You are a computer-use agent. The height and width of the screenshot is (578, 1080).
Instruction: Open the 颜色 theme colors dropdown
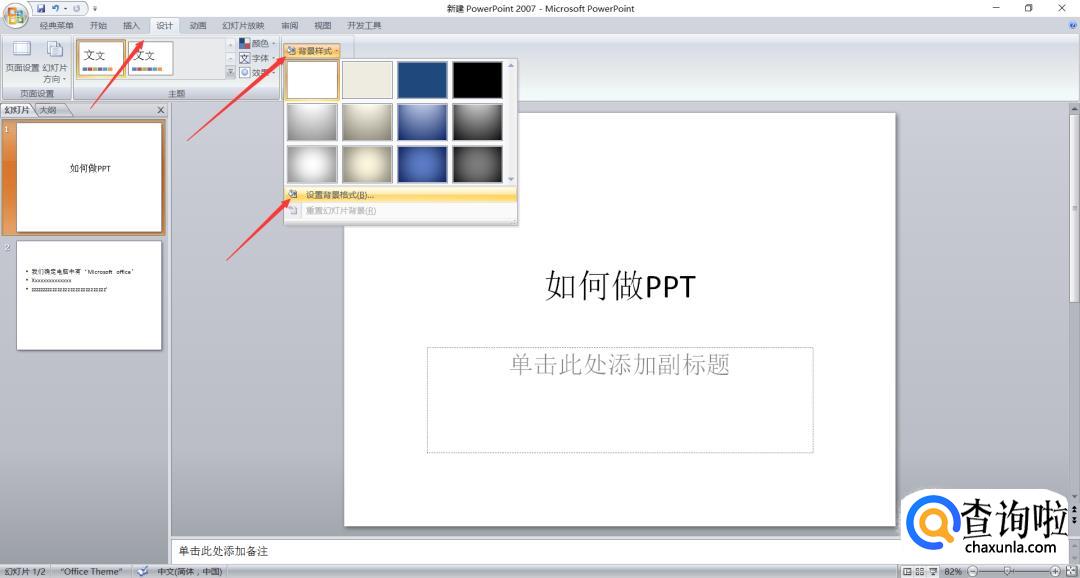click(x=258, y=43)
